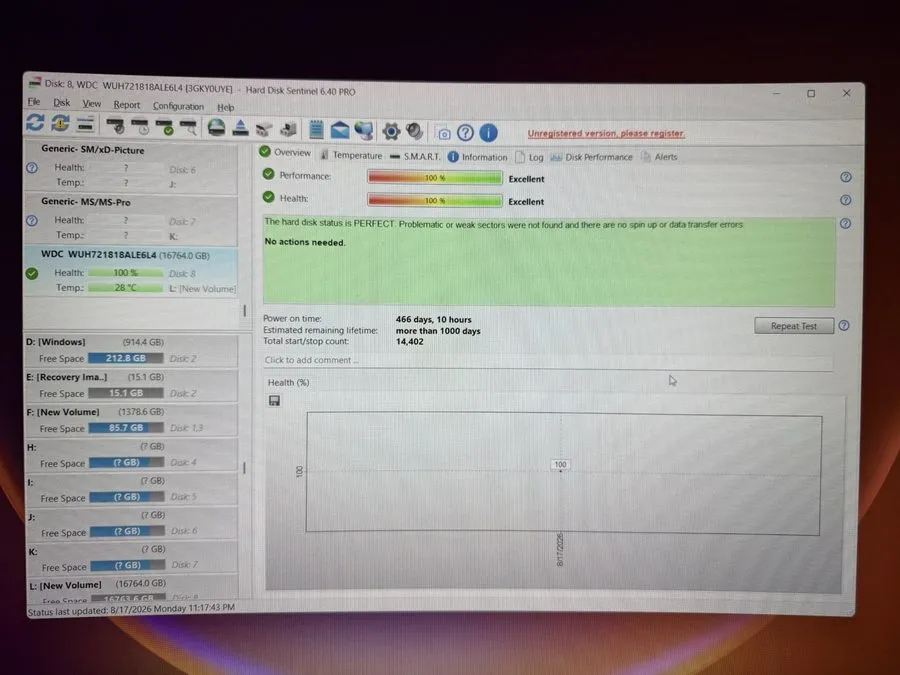Click the eject disk toolbar icon
Viewport: 900px width, 675px height.
(x=240, y=127)
